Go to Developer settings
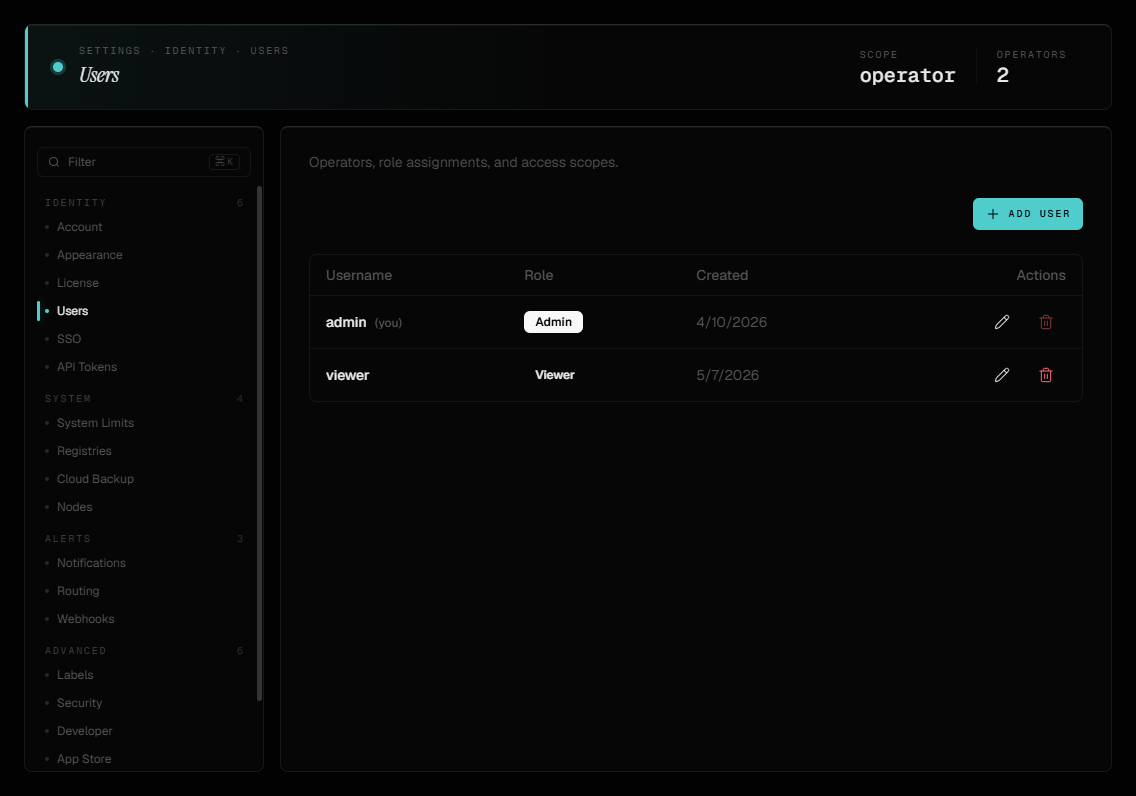1136x796 pixels. point(84,731)
